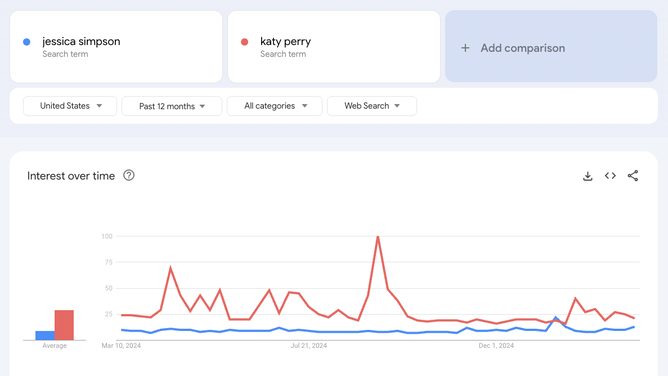Open the All categories dropdown
This screenshot has width=668, height=376.
tap(275, 106)
